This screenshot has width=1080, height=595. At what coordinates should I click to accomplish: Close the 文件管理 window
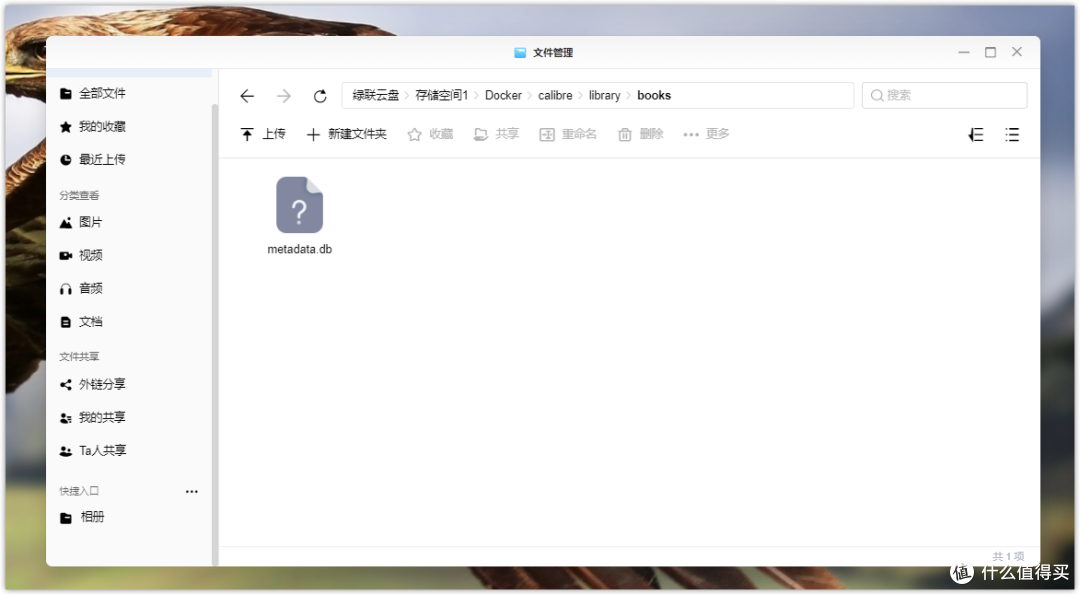pyautogui.click(x=1017, y=52)
